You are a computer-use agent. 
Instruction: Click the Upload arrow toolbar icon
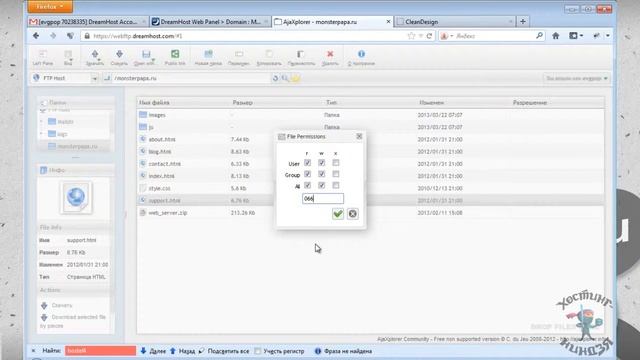95,54
